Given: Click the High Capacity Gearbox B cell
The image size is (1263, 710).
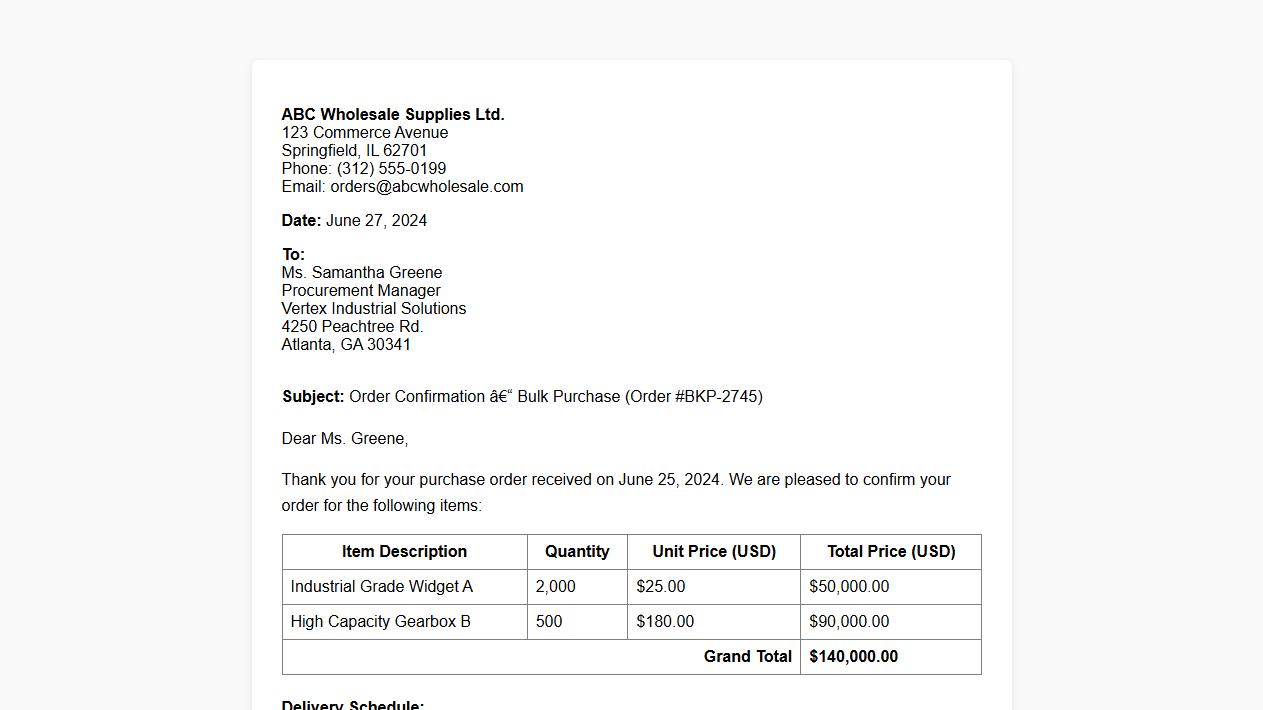Looking at the screenshot, I should (381, 622).
